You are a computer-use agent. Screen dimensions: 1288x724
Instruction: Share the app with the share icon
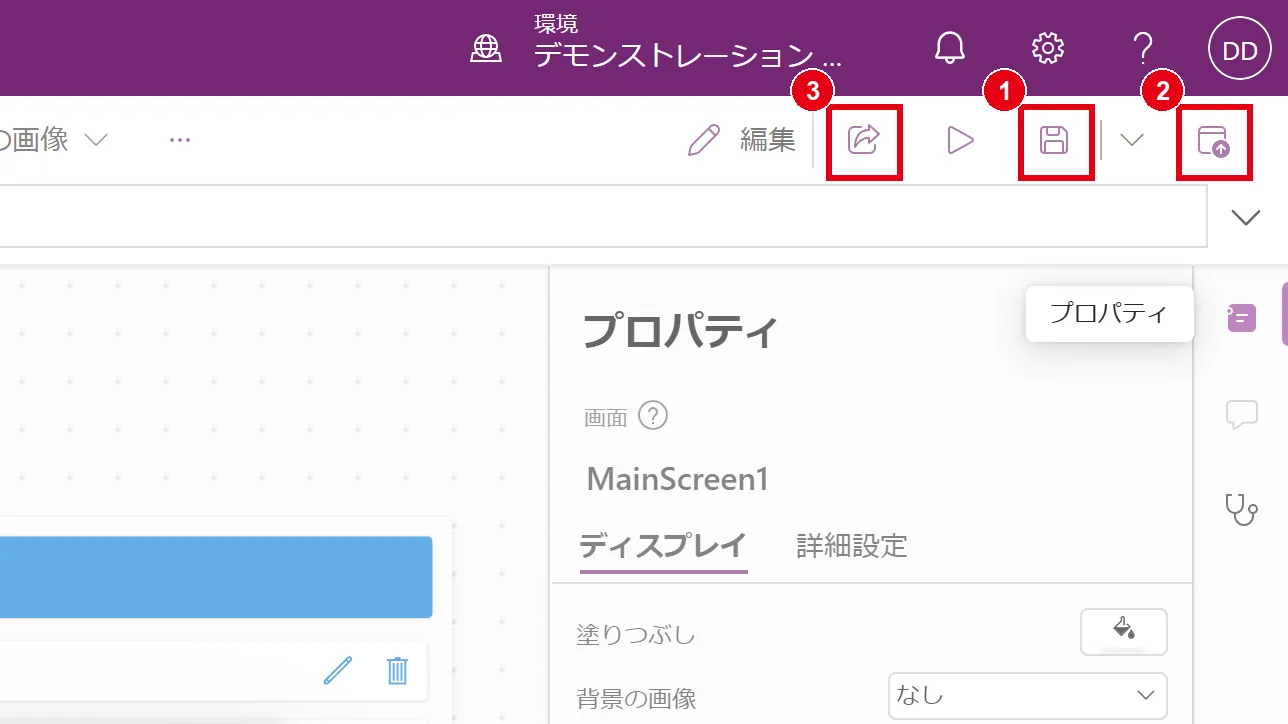pyautogui.click(x=863, y=140)
